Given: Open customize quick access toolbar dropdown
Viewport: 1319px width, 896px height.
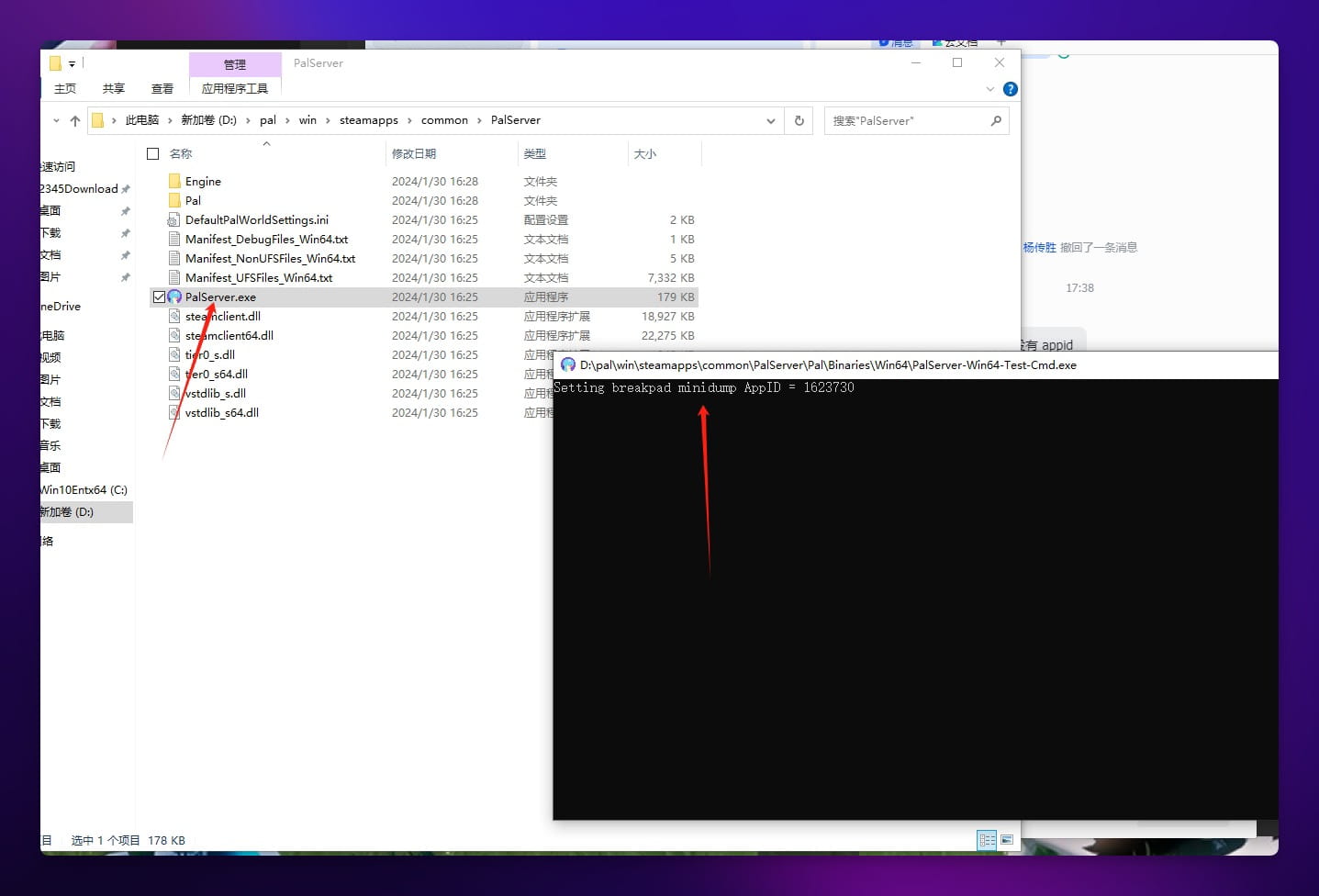Looking at the screenshot, I should coord(72,64).
